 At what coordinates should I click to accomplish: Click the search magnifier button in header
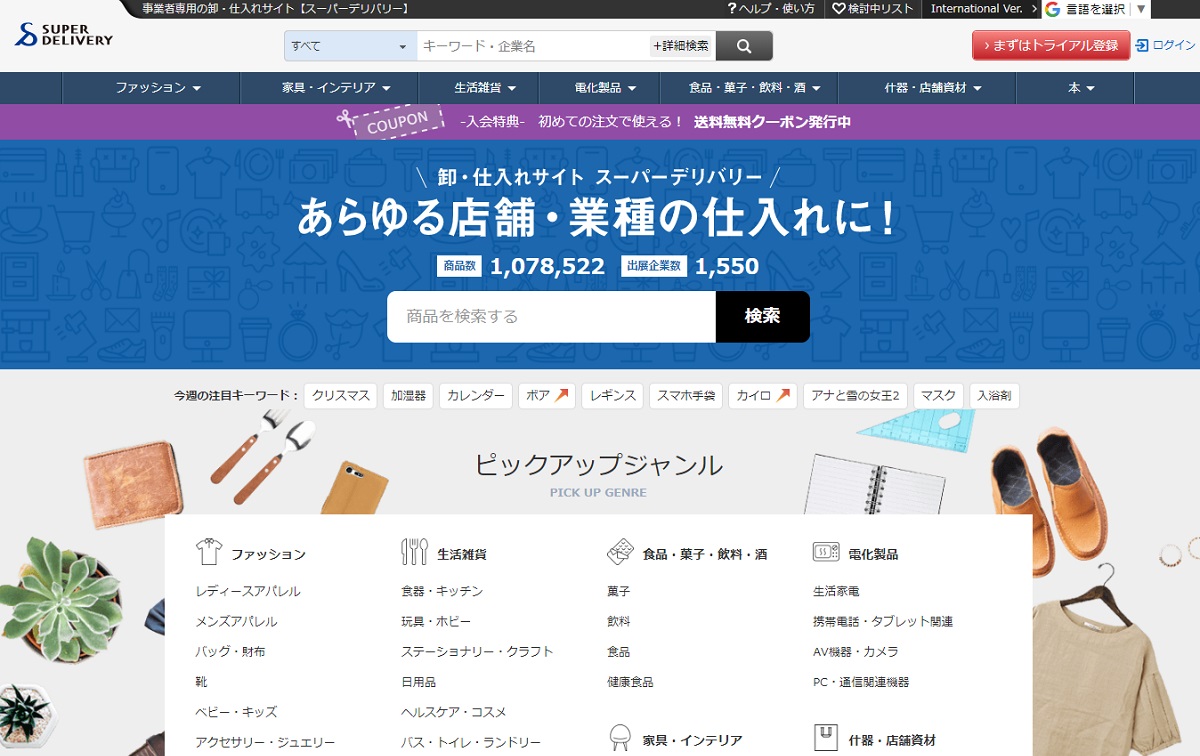744,46
